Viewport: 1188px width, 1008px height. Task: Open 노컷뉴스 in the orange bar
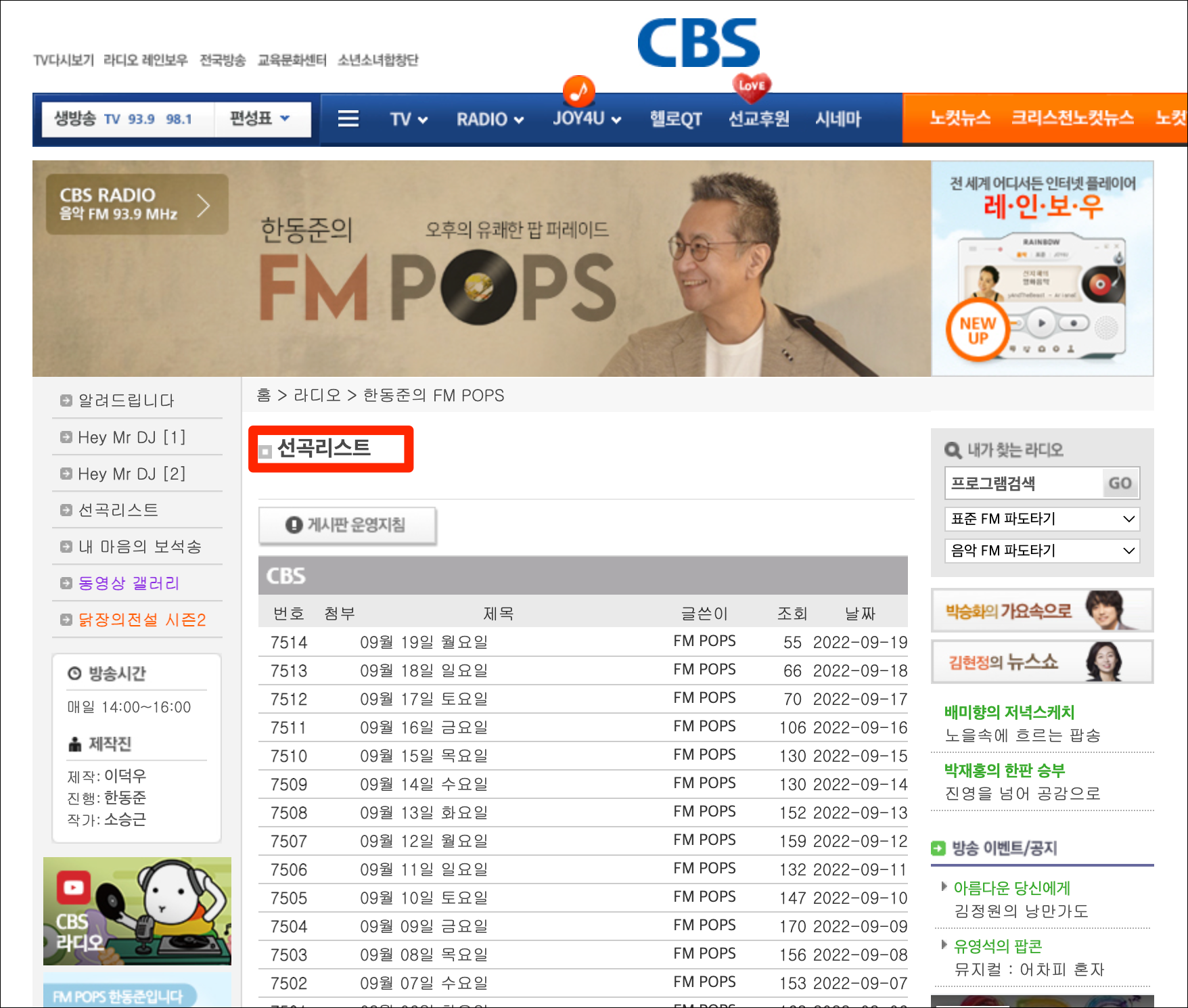click(x=960, y=118)
